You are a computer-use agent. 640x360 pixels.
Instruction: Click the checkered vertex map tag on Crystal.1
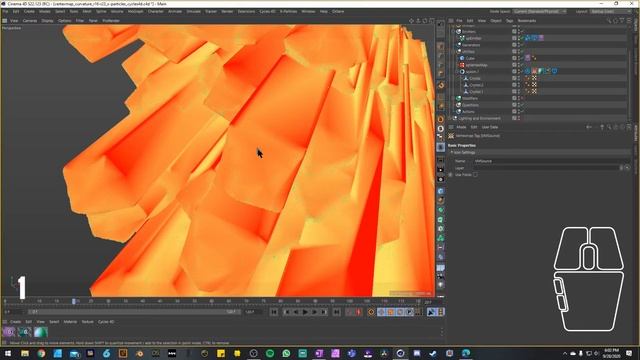534,91
